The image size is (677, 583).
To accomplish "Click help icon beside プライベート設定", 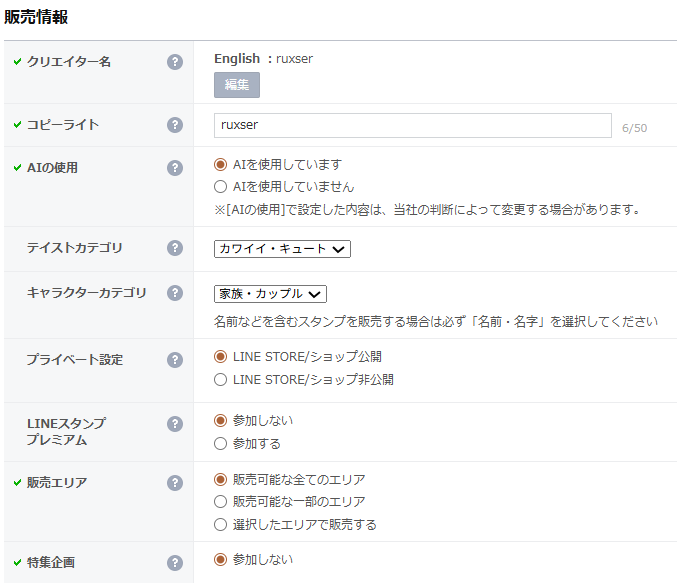I will (x=175, y=360).
